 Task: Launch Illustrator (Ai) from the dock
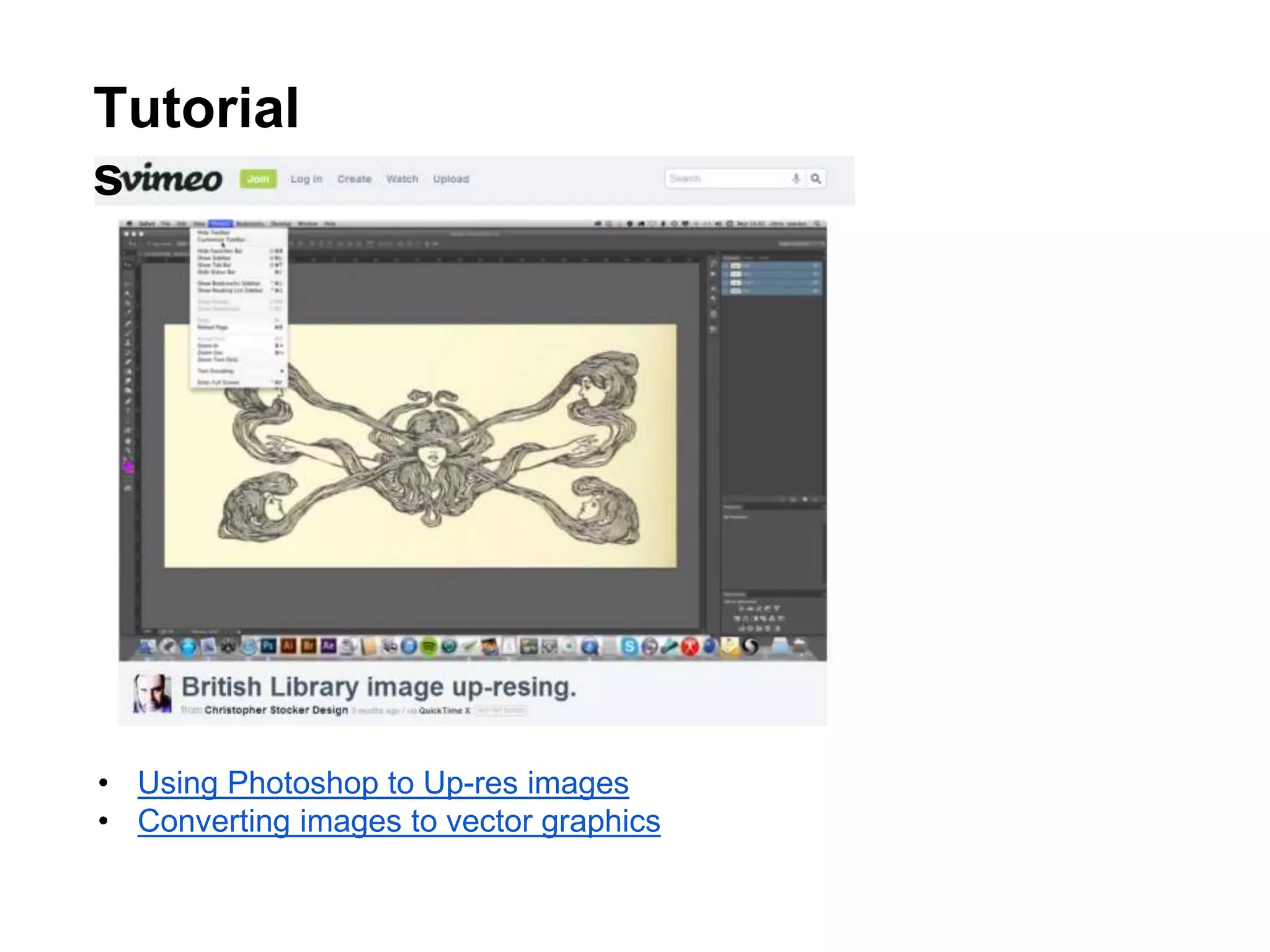click(288, 646)
